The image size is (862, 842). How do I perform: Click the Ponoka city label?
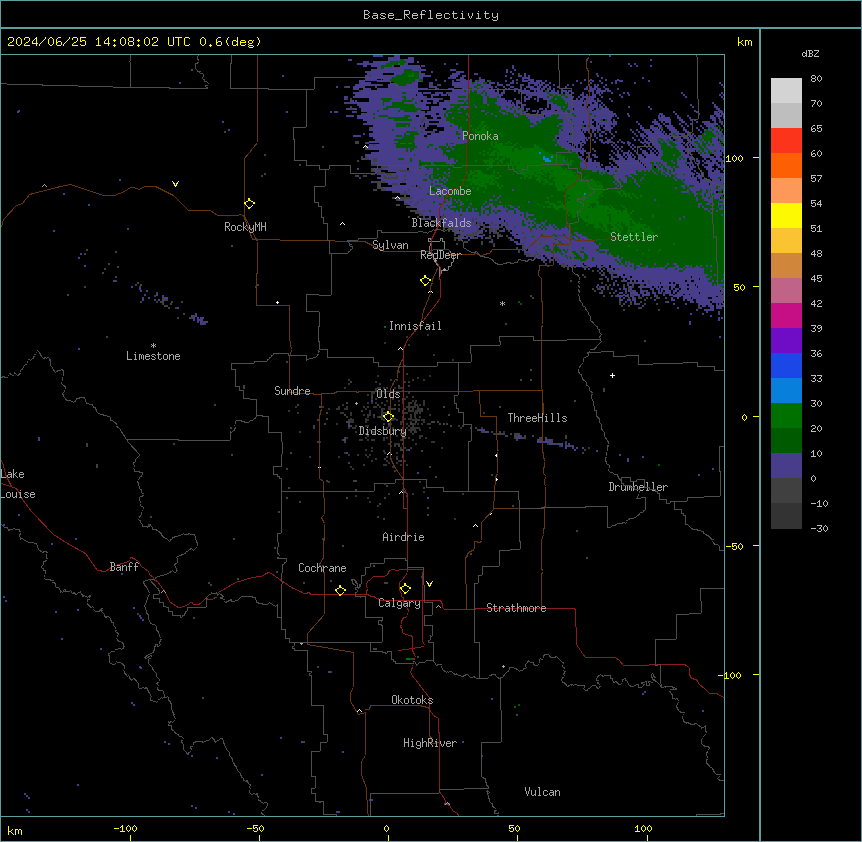click(x=480, y=136)
